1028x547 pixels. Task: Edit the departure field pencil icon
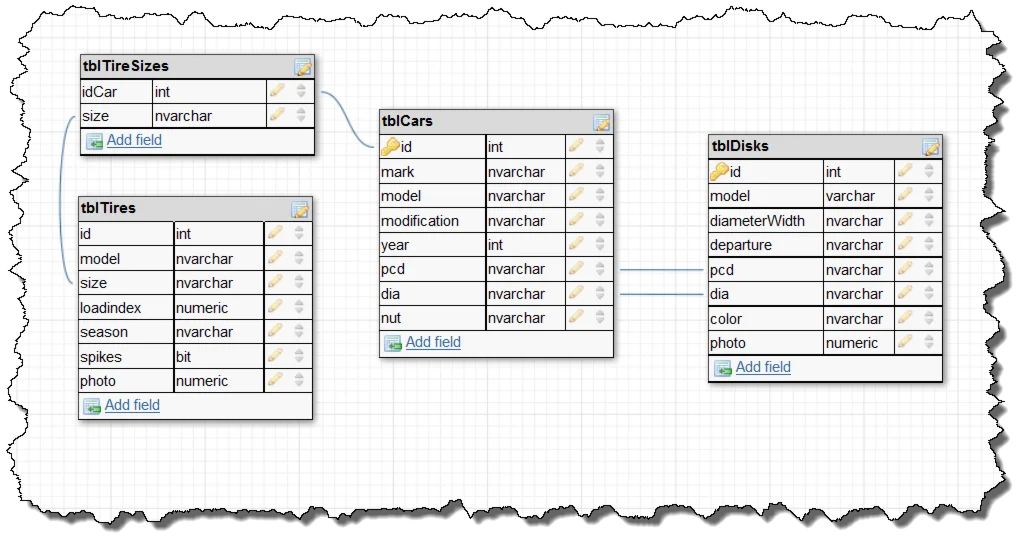point(905,244)
